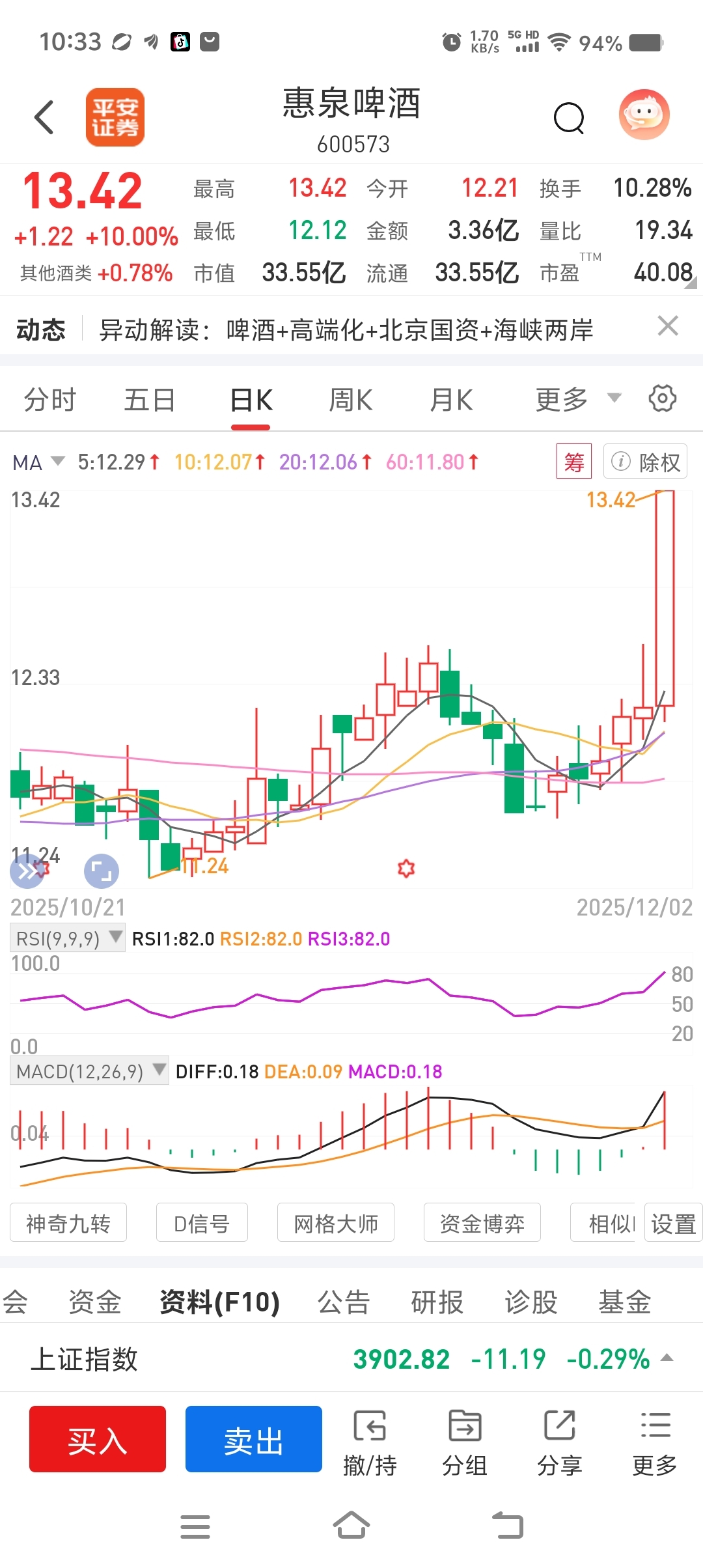Tap the alarm icon in status bar
703x1568 pixels.
tap(451, 42)
